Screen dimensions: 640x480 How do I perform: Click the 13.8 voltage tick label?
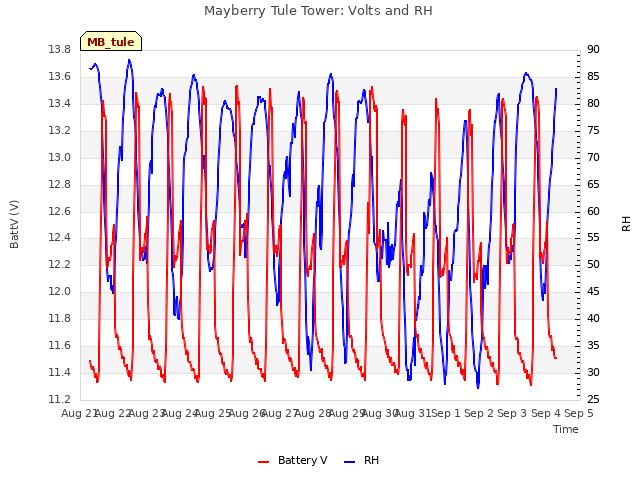(x=60, y=50)
